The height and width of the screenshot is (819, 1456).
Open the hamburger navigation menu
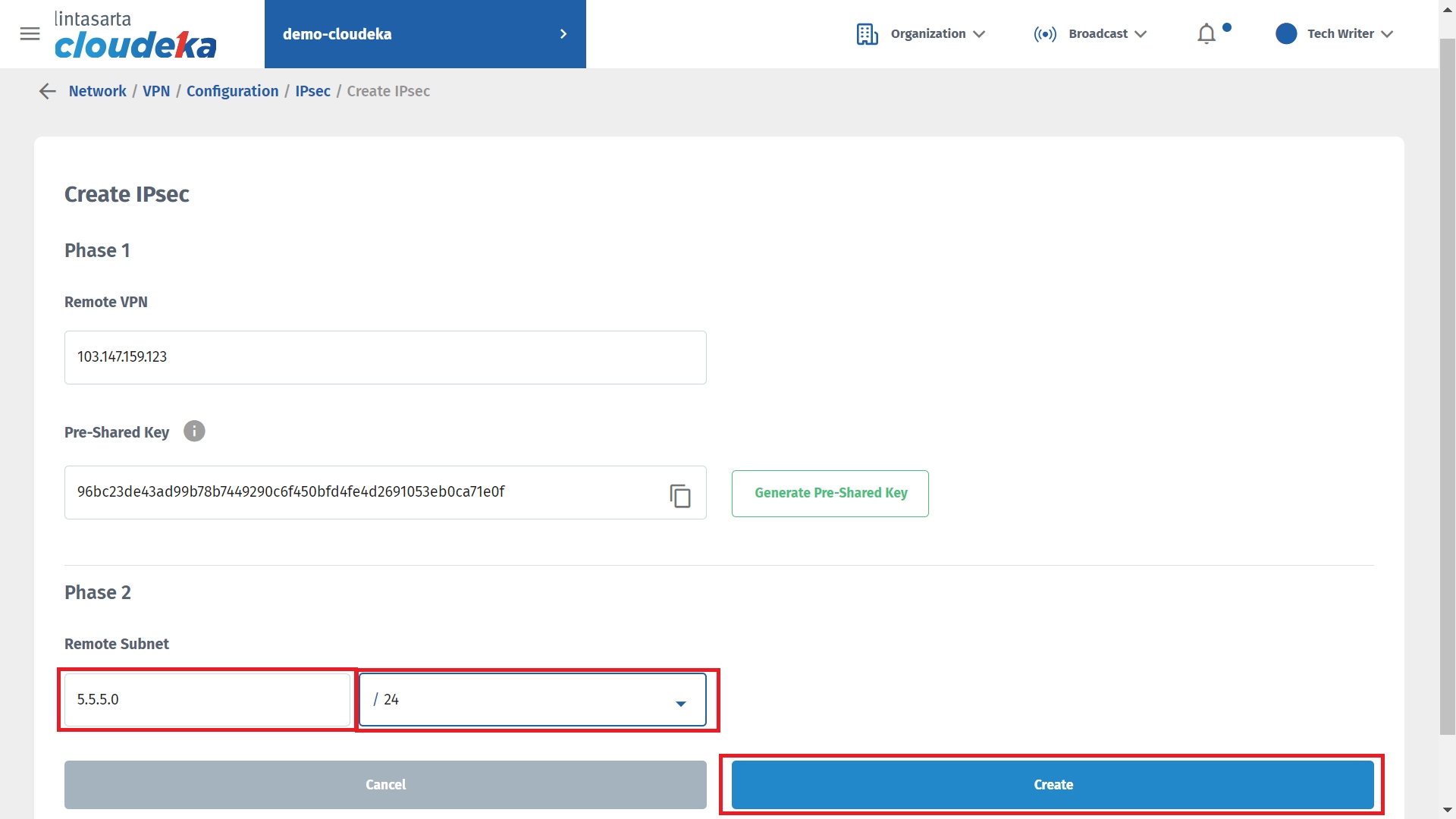(x=30, y=33)
